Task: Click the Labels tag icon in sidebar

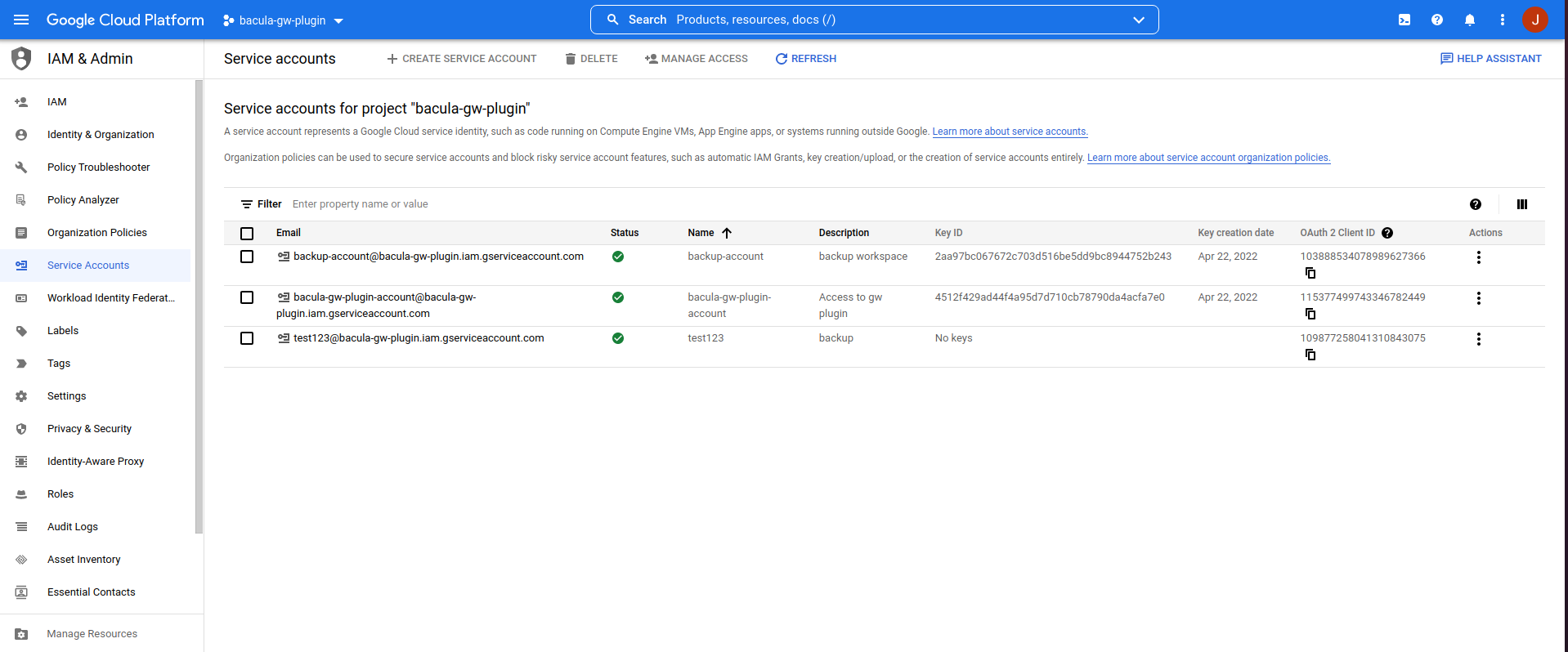Action: click(21, 331)
